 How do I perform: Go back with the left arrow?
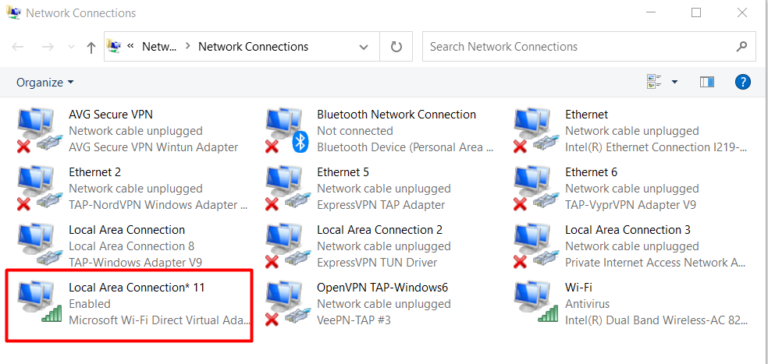(x=18, y=47)
